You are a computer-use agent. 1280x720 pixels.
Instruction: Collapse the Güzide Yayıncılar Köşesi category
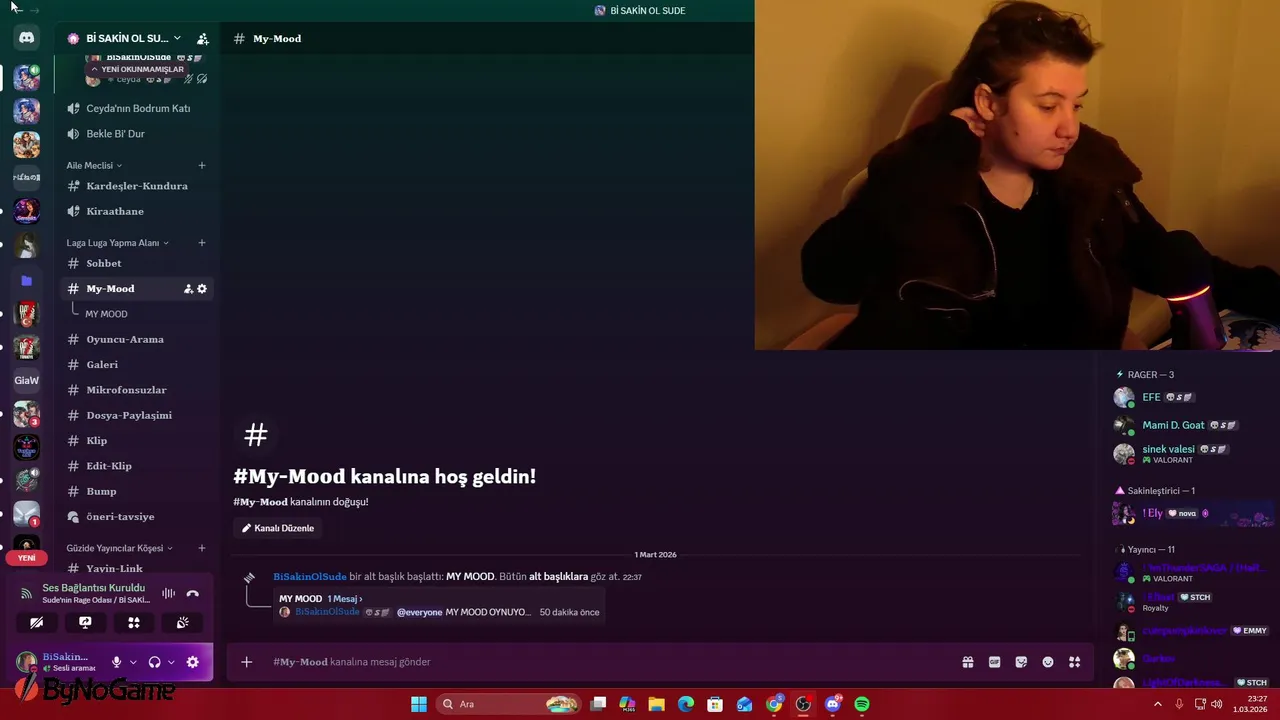point(120,548)
